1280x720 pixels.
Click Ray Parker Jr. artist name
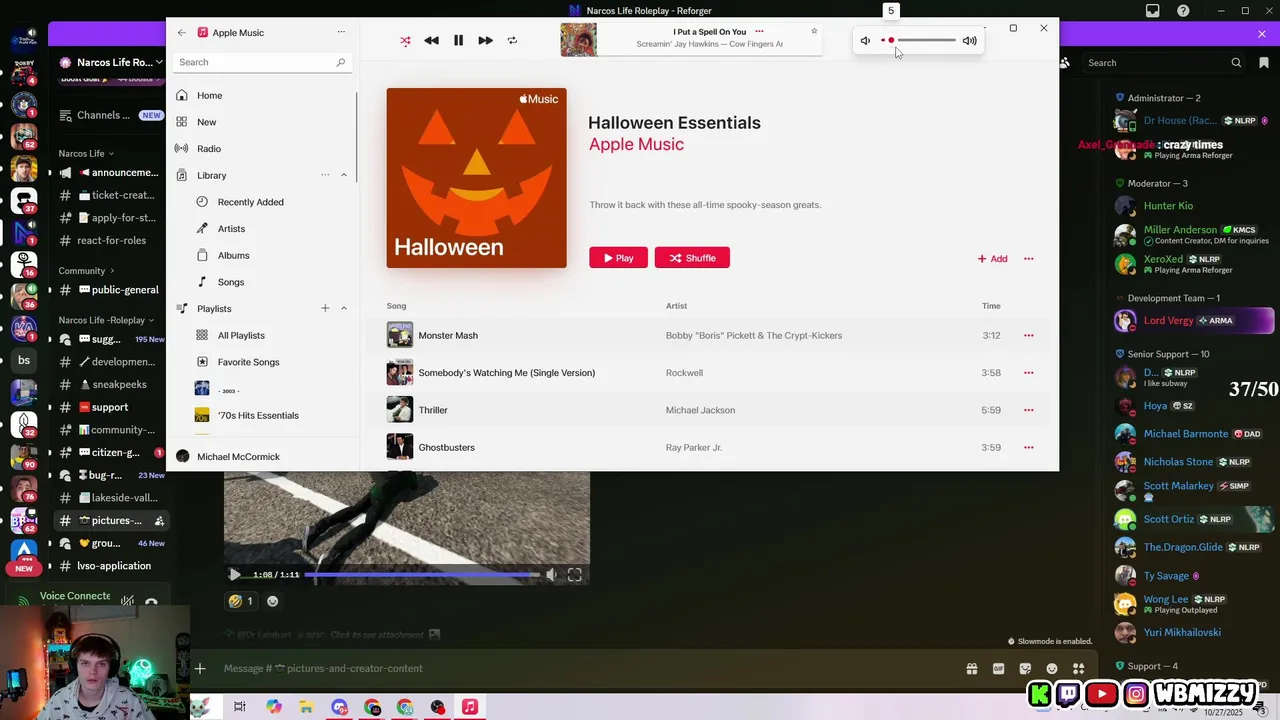point(694,447)
